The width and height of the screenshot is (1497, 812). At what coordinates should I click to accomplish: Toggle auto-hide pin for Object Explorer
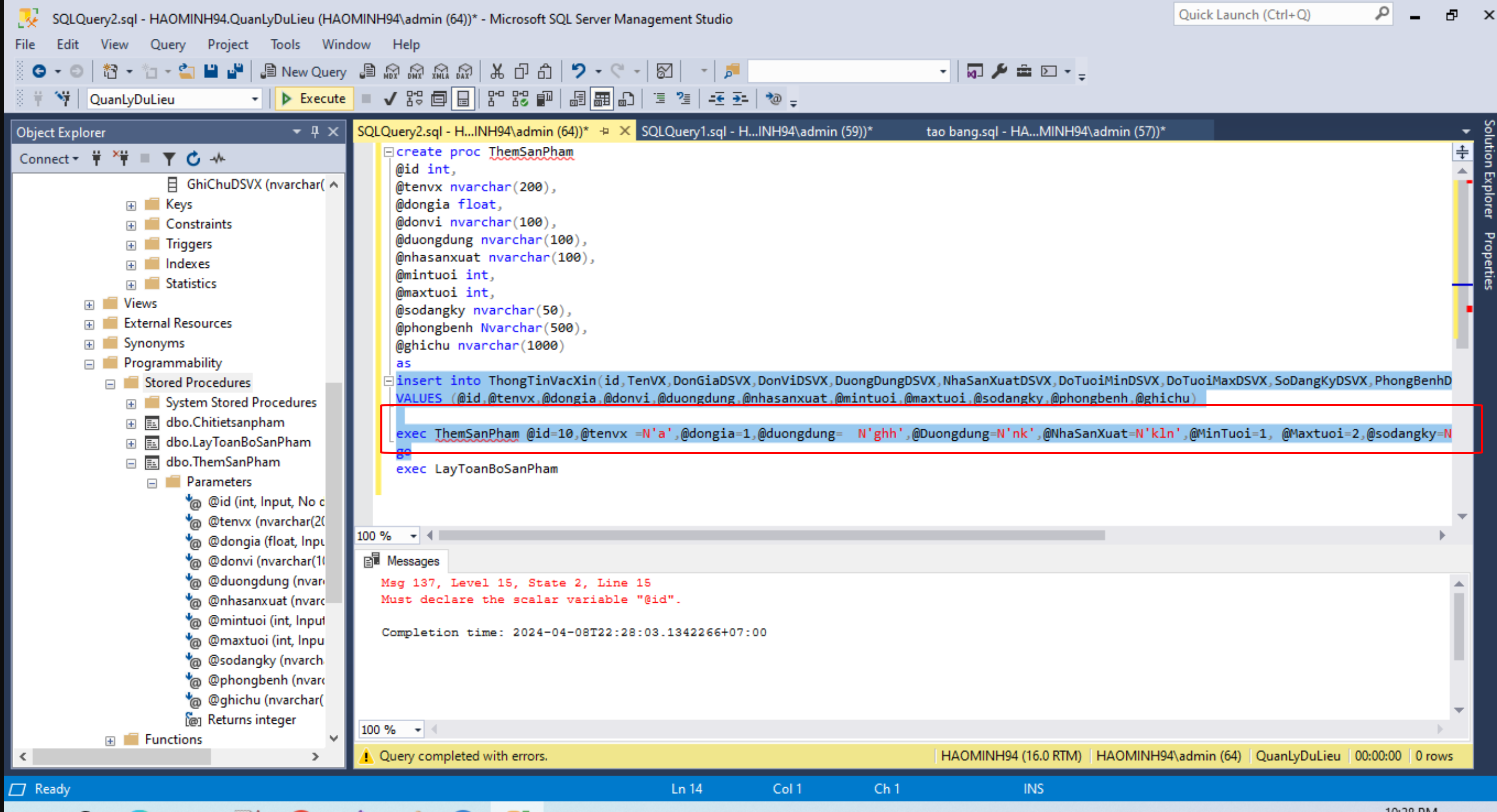pos(315,132)
